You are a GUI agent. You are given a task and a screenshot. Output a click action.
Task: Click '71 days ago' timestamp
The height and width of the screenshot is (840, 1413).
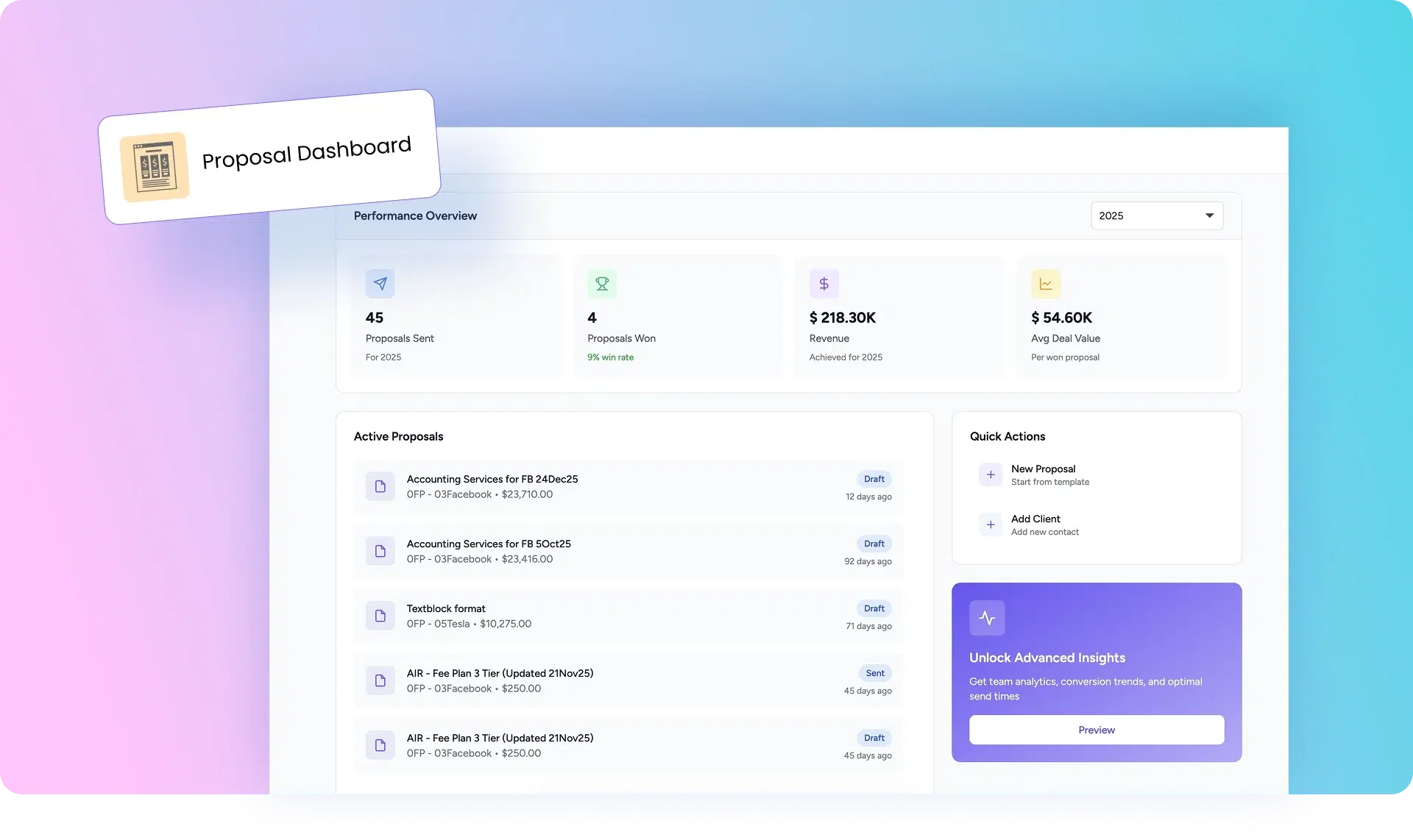868,626
